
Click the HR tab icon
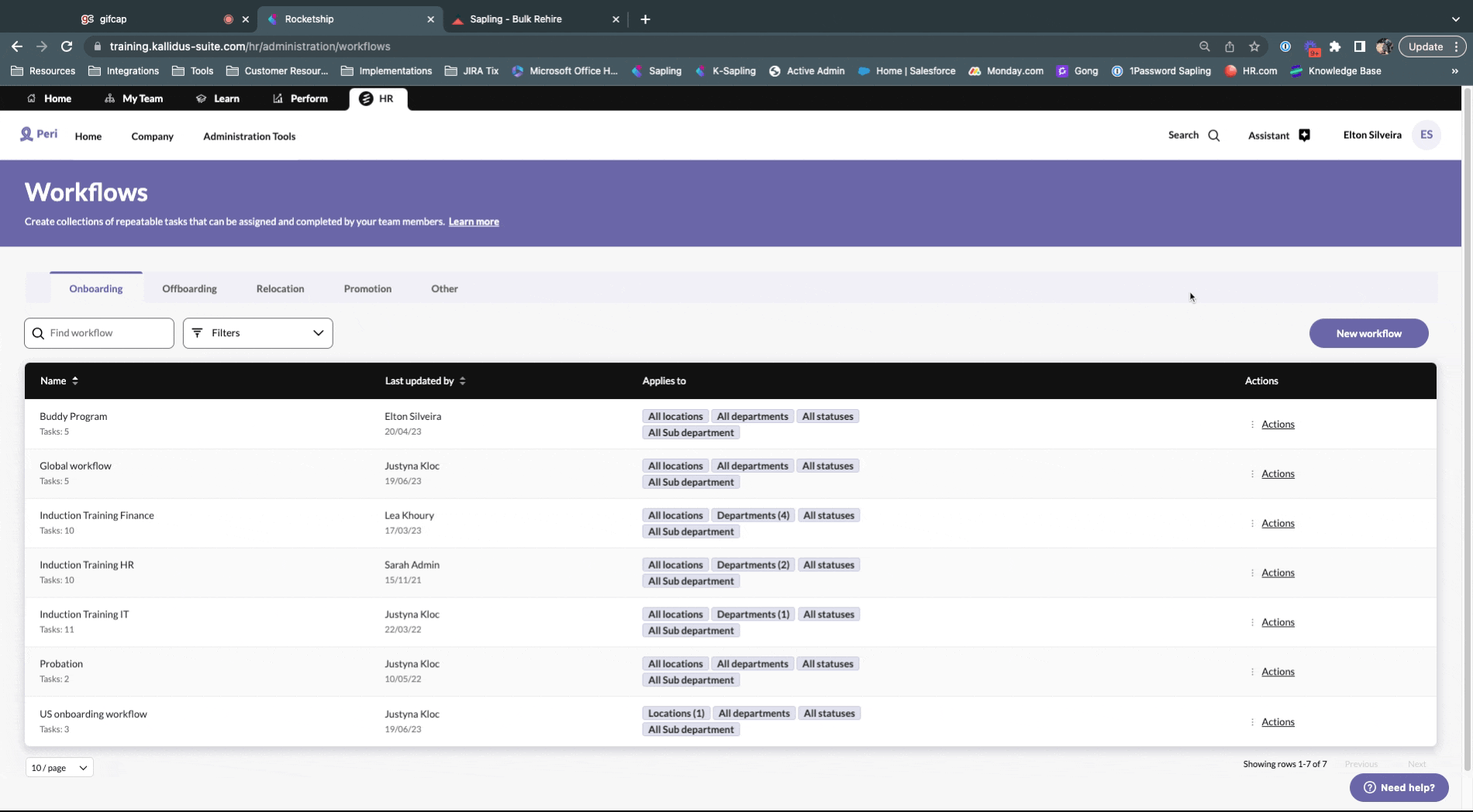[365, 98]
